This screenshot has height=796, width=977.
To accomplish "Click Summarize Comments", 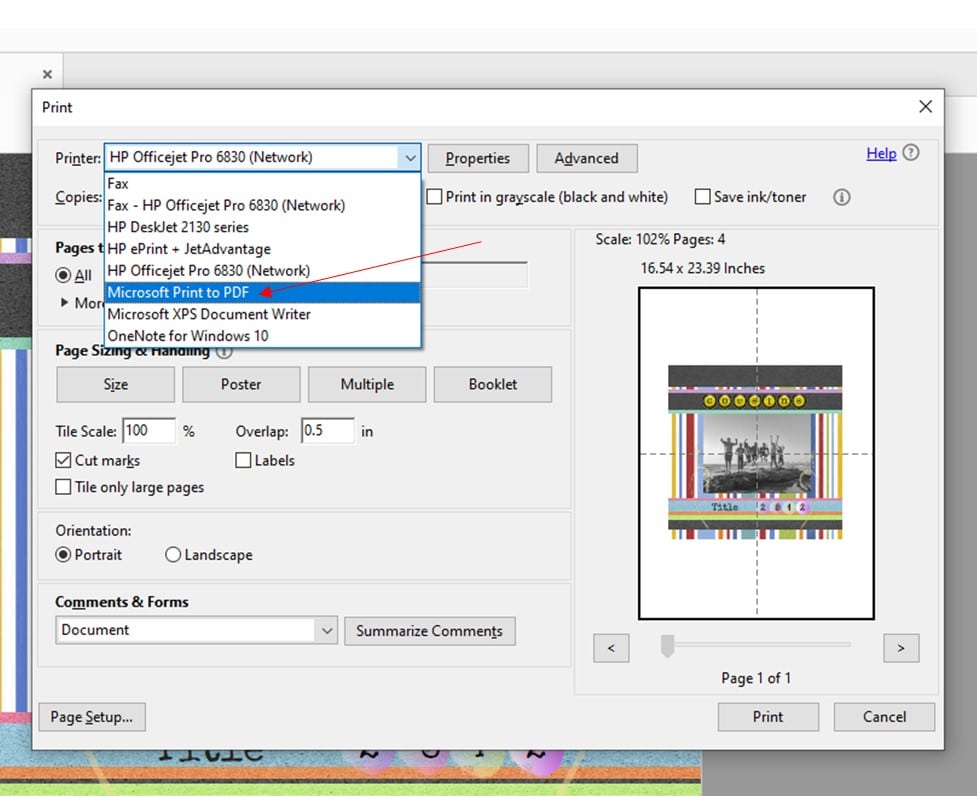I will (x=429, y=631).
